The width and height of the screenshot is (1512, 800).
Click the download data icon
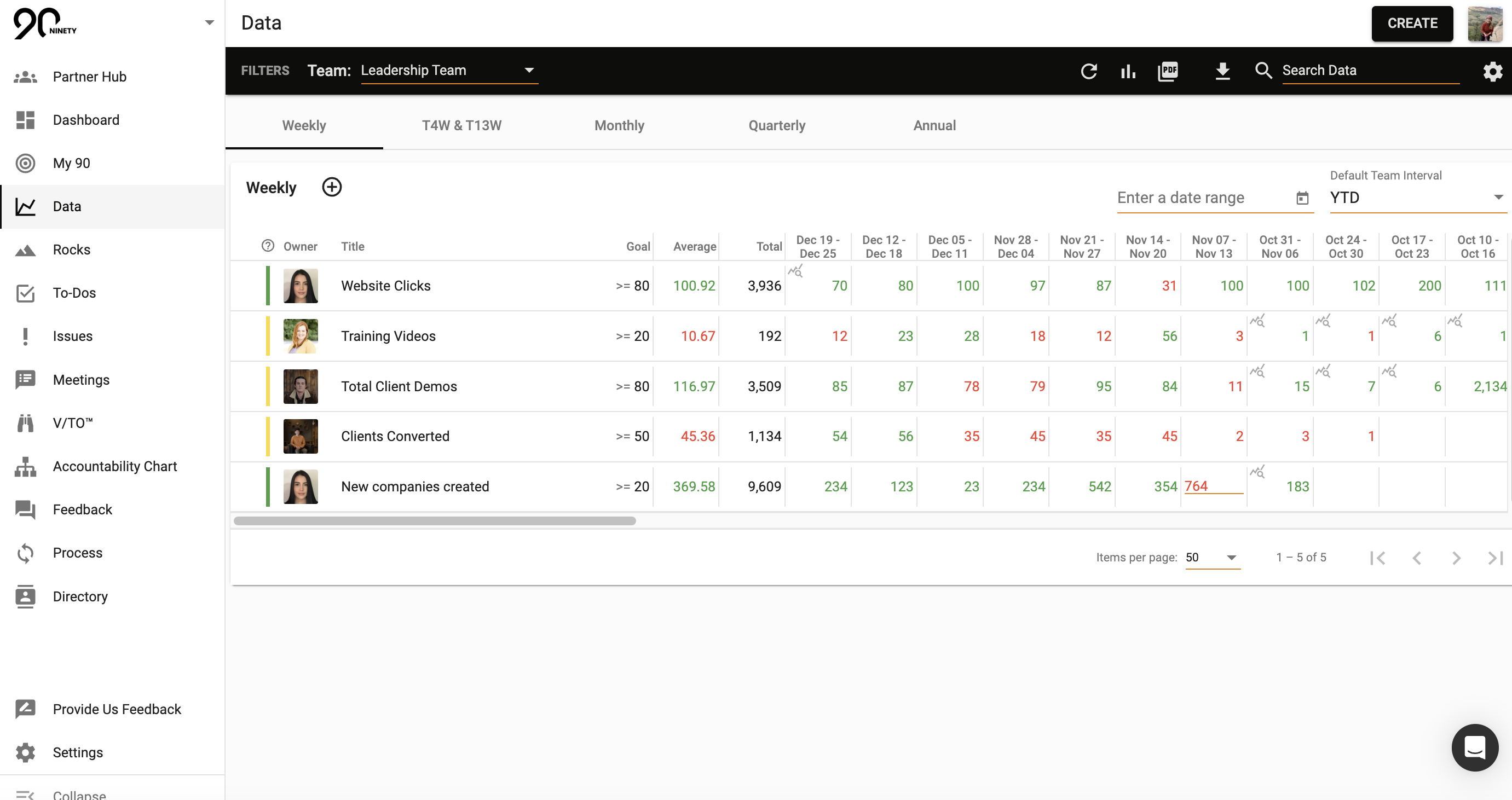[1222, 71]
